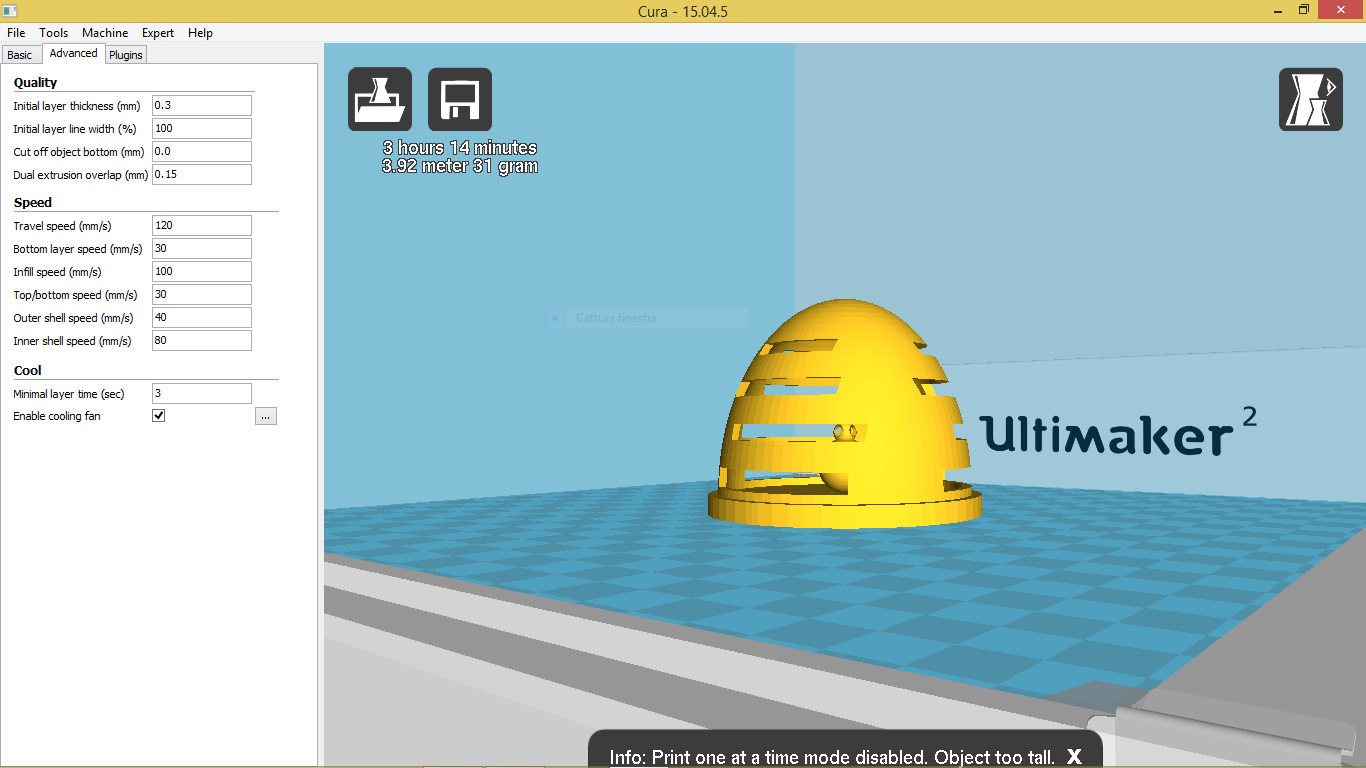The width and height of the screenshot is (1366, 768).
Task: Open the Help menu
Action: pos(200,33)
